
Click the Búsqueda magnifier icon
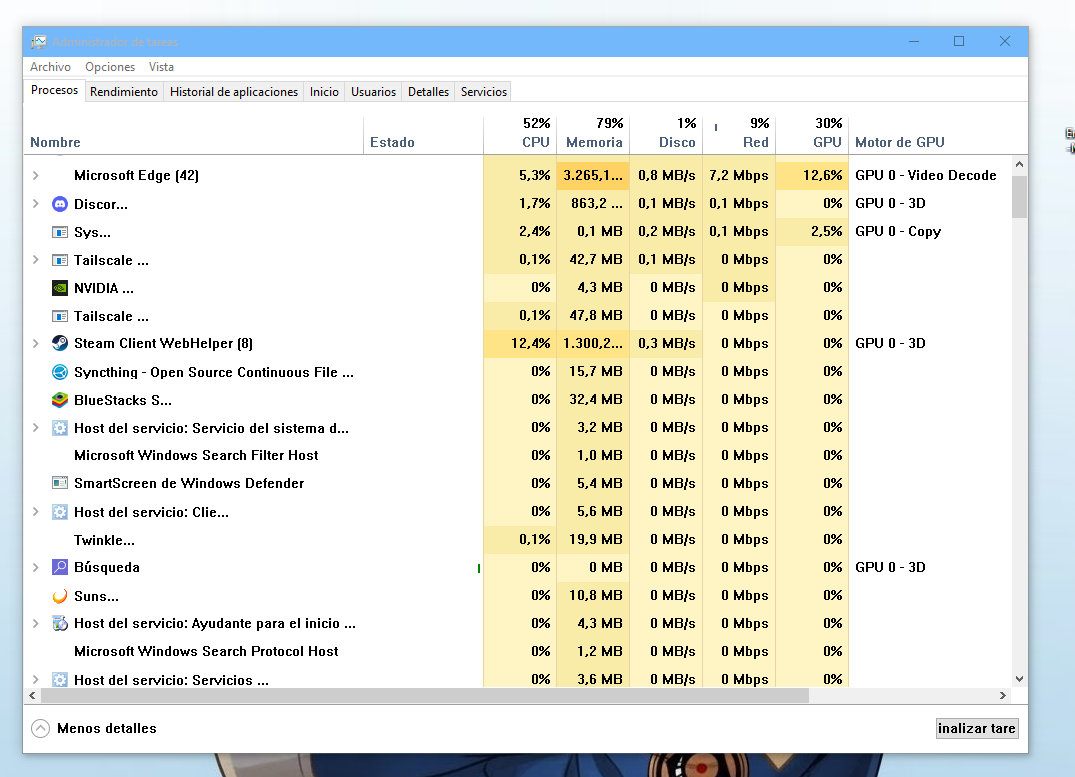pyautogui.click(x=60, y=567)
